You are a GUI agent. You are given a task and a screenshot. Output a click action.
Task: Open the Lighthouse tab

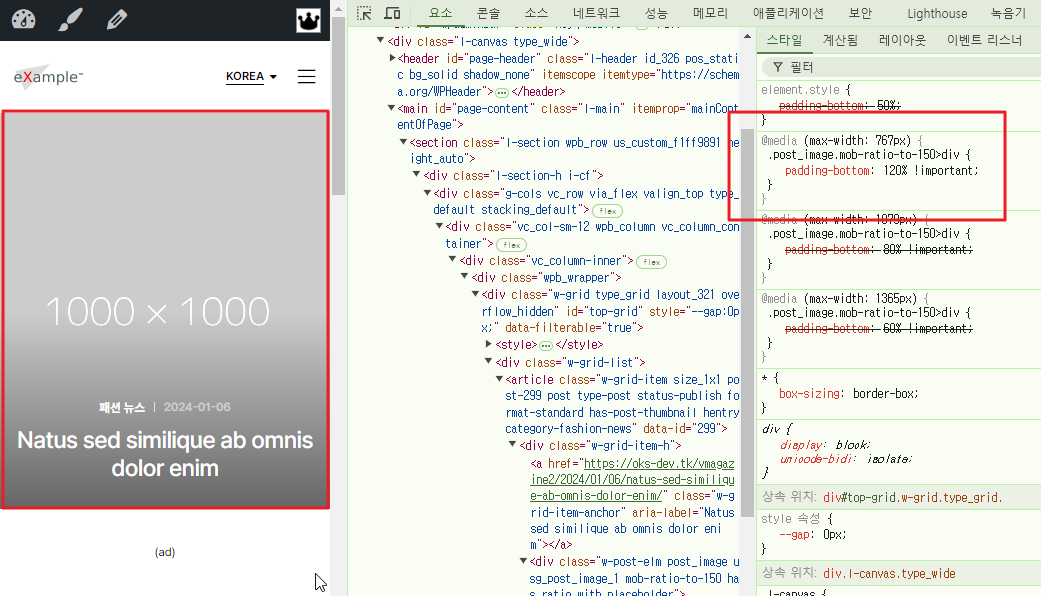coord(937,13)
